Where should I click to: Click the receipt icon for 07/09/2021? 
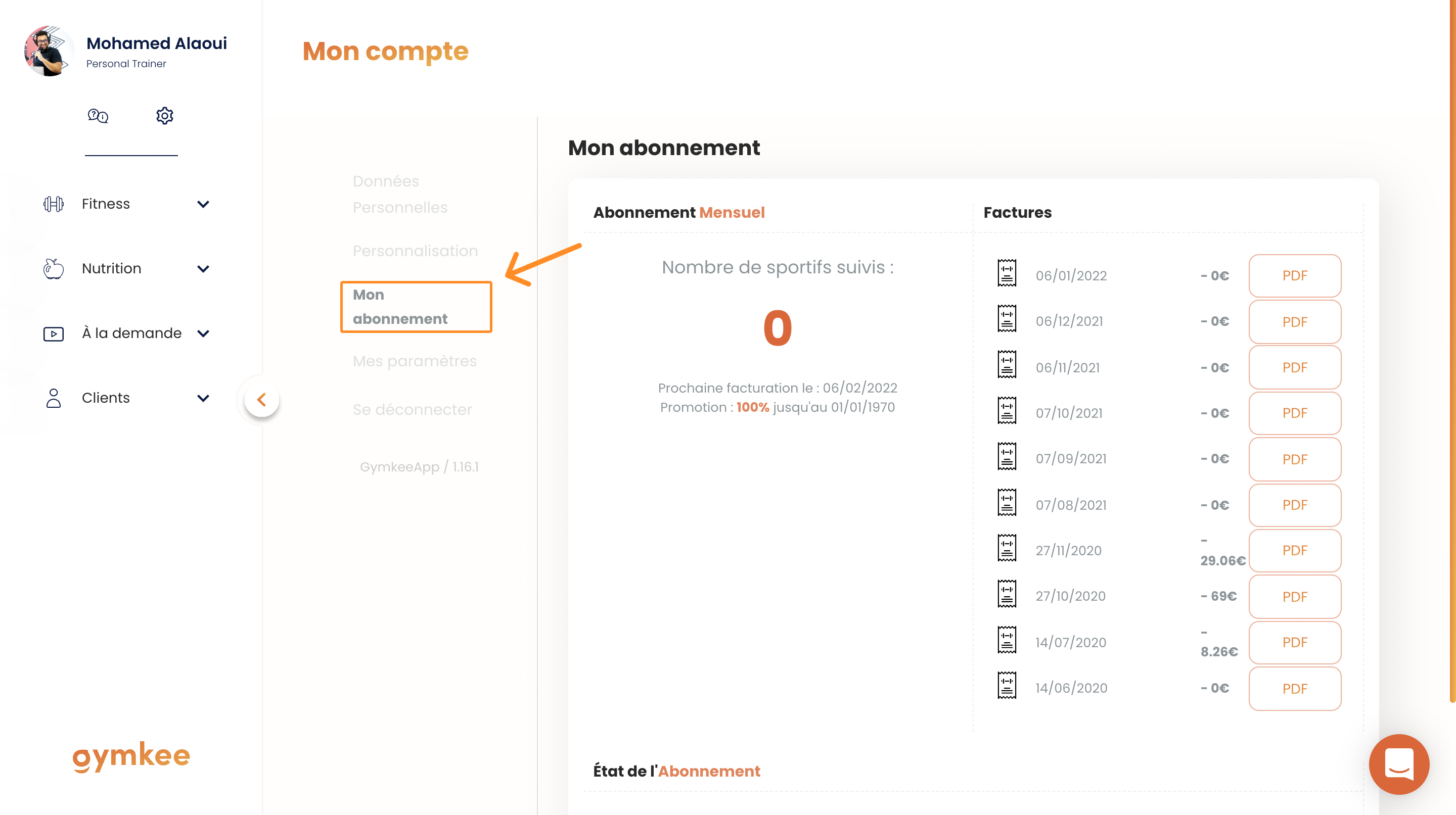[1007, 456]
